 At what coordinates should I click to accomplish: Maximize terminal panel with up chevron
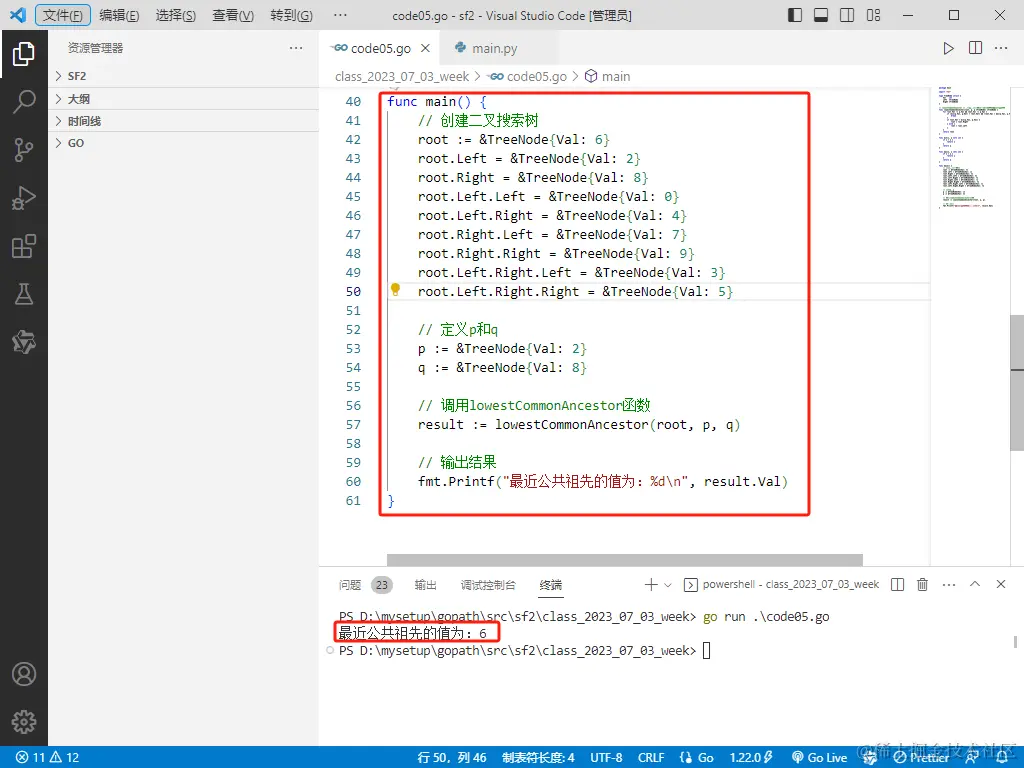(974, 584)
